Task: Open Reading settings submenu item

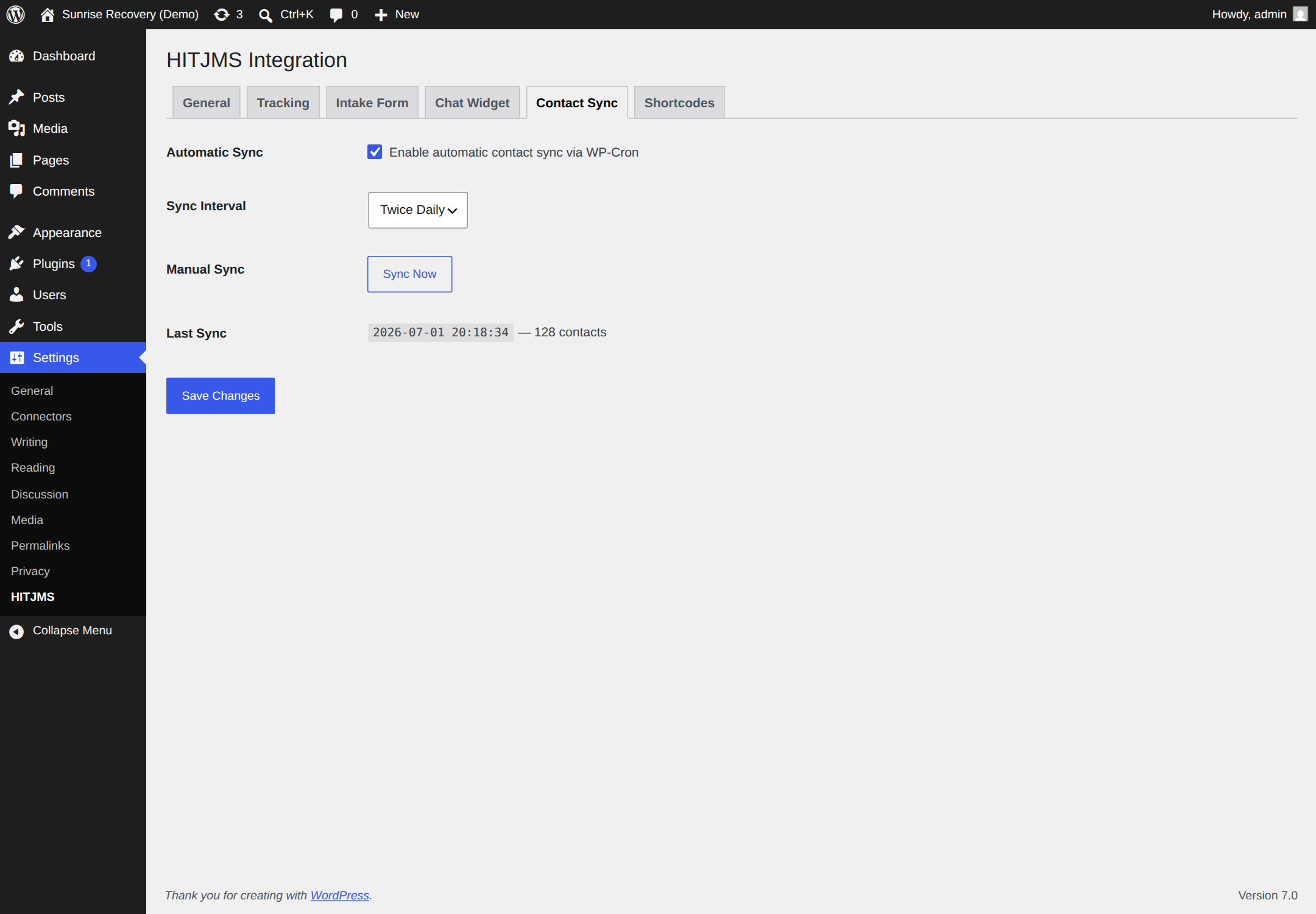Action: click(33, 467)
